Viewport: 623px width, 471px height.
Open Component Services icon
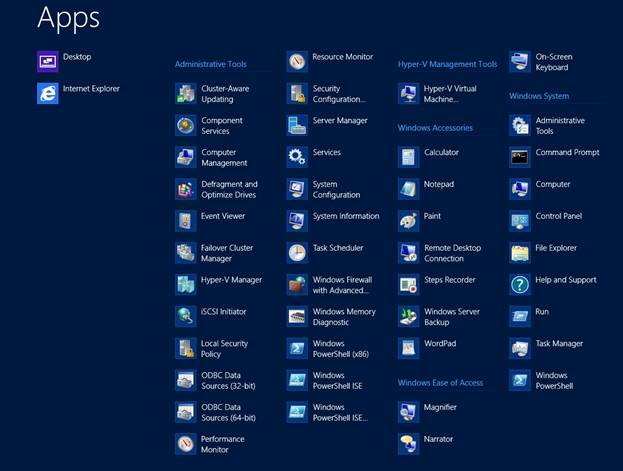click(186, 125)
